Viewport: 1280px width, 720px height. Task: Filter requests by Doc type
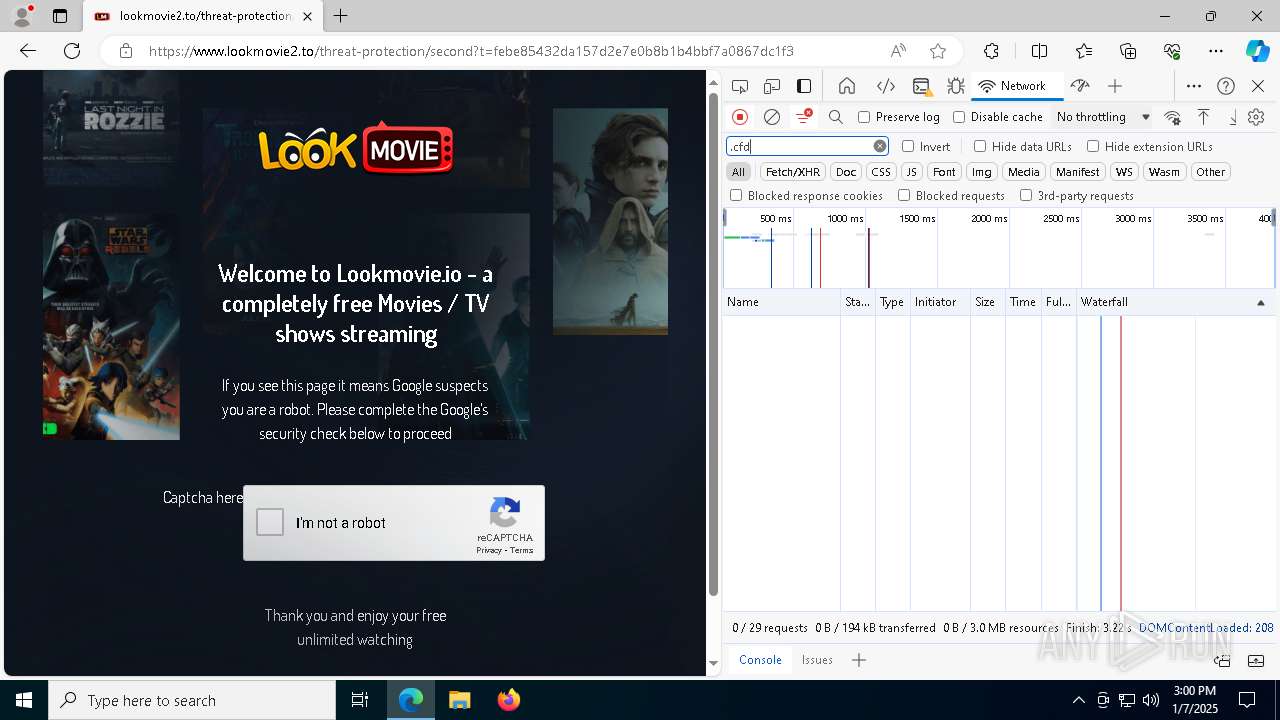pyautogui.click(x=846, y=172)
